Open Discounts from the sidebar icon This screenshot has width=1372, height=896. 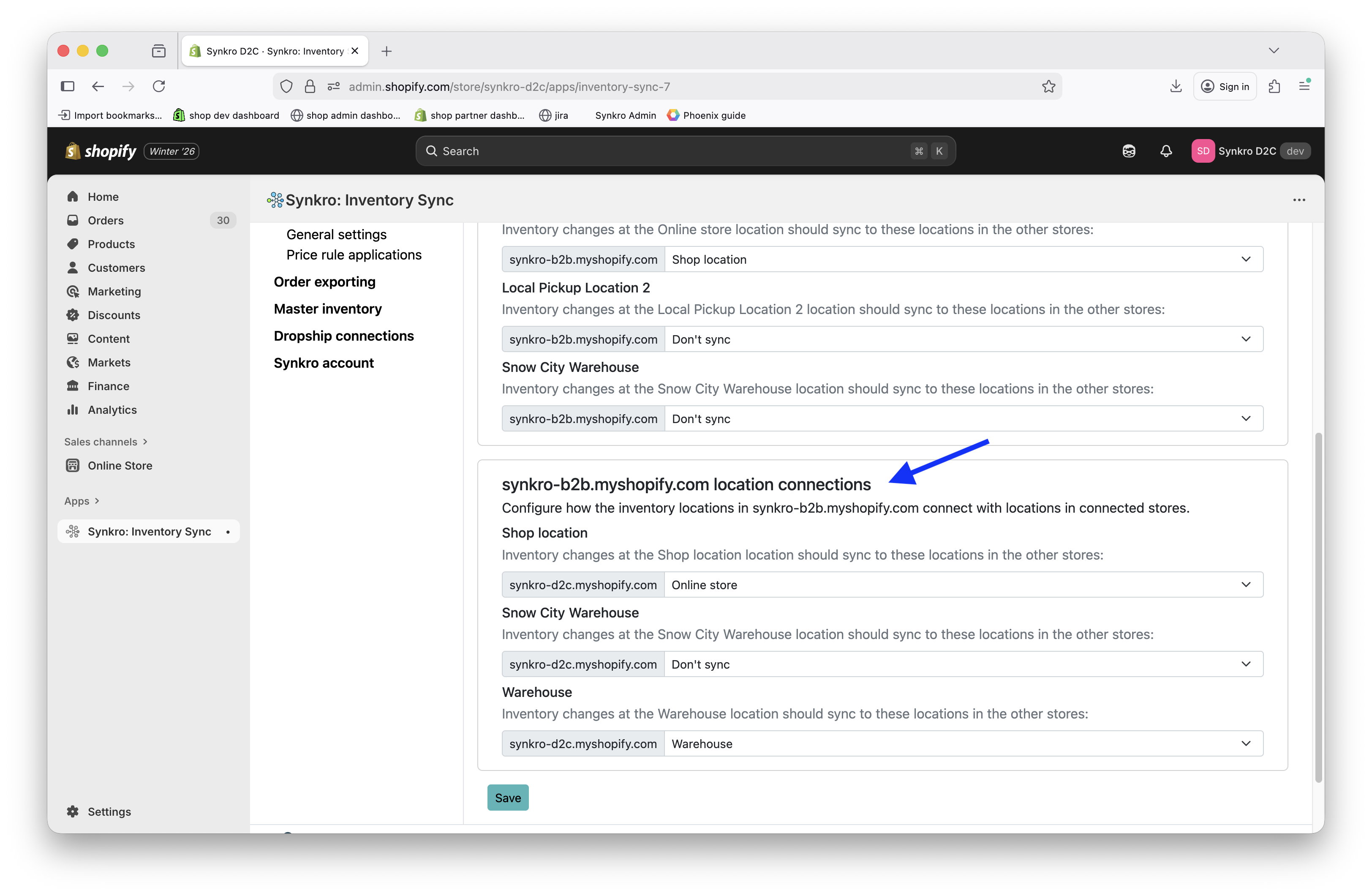coord(73,315)
